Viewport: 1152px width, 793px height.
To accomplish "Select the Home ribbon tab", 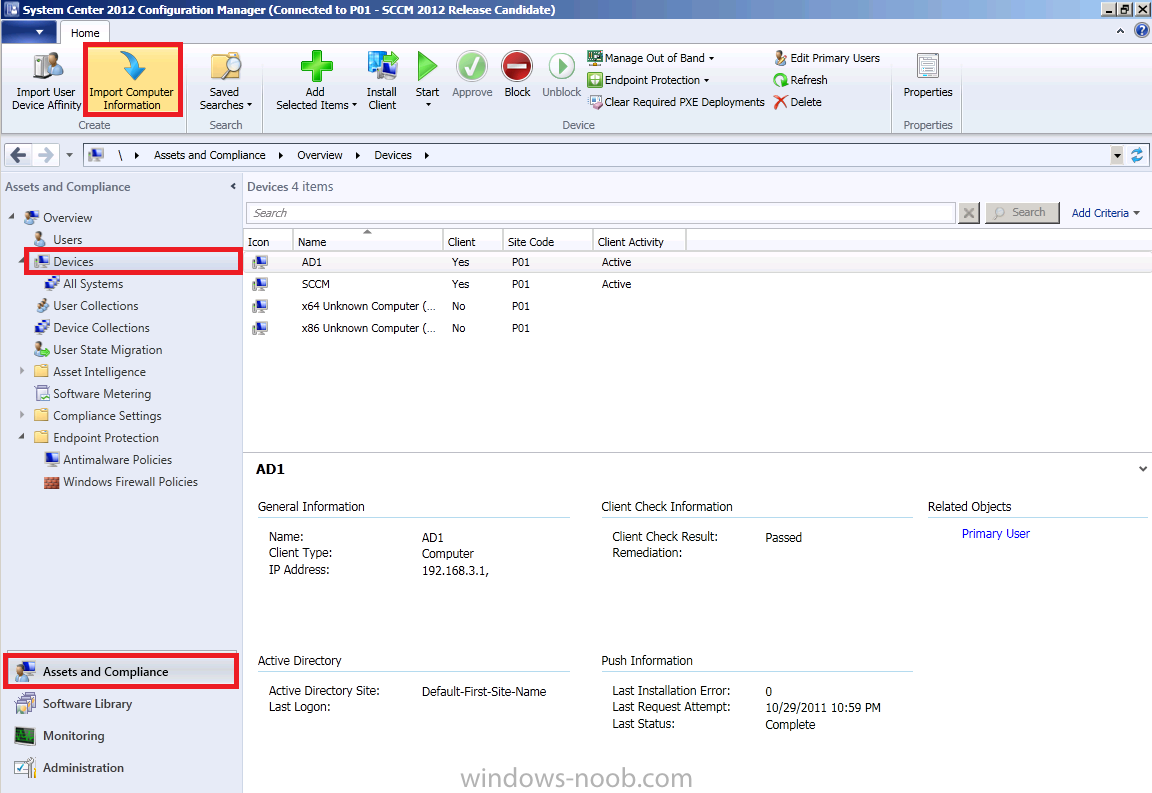I will [x=85, y=33].
